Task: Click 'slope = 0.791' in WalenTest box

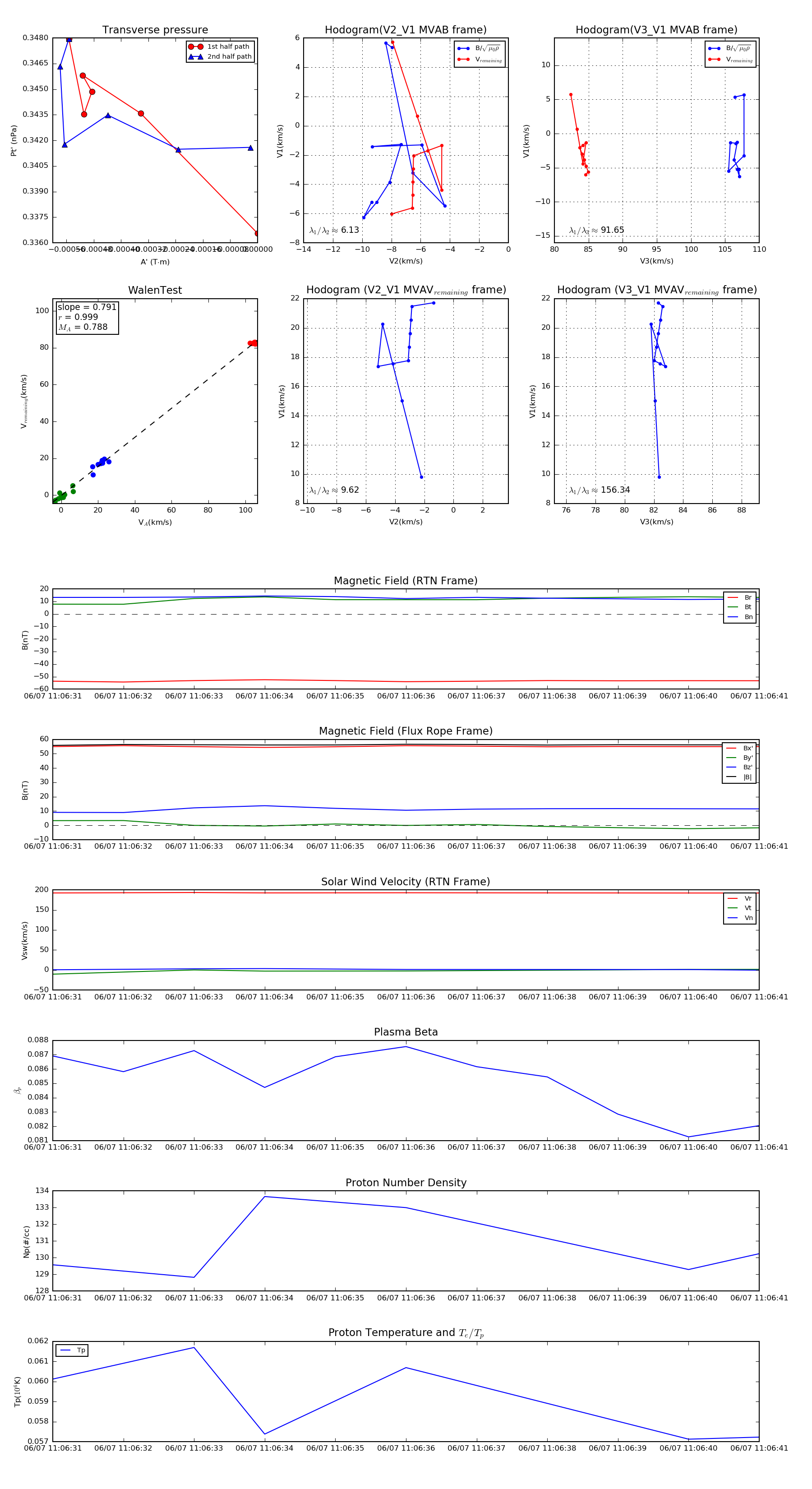Action: tap(87, 307)
